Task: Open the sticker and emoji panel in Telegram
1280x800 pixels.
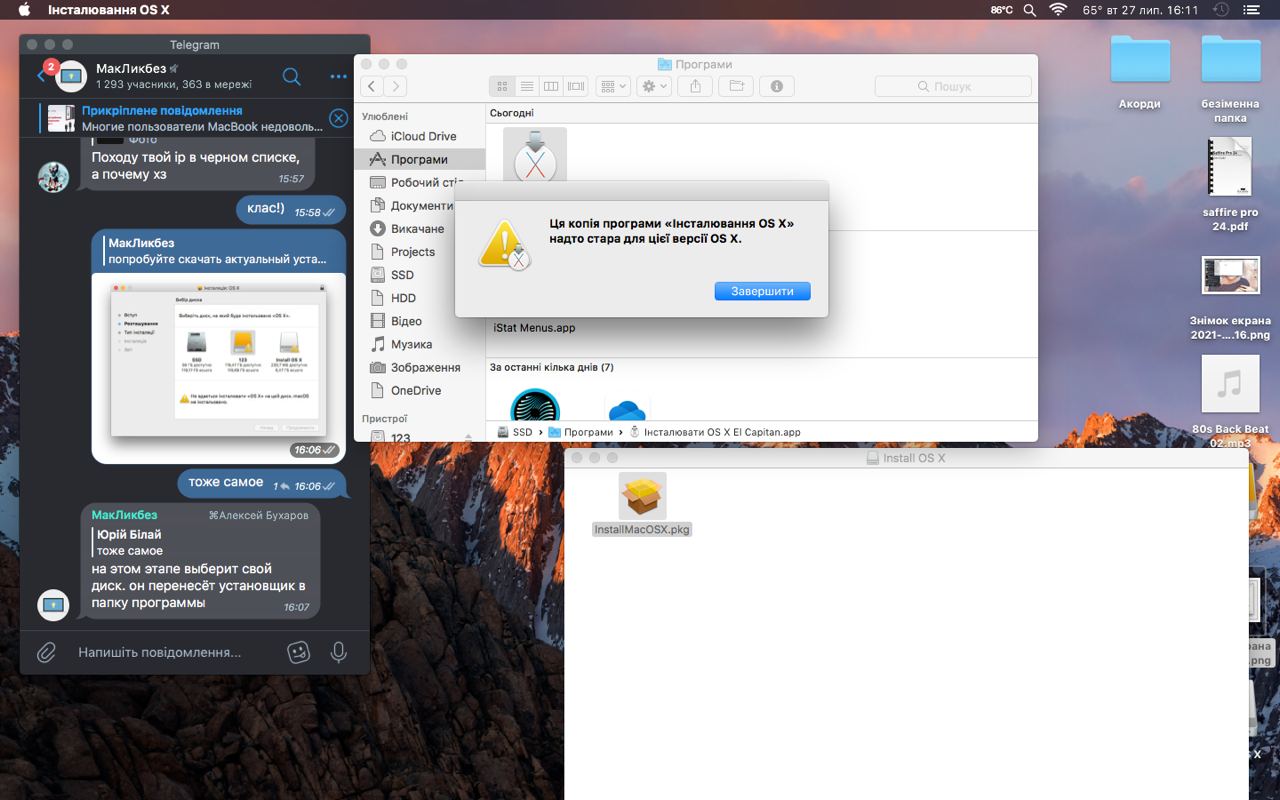Action: click(298, 652)
